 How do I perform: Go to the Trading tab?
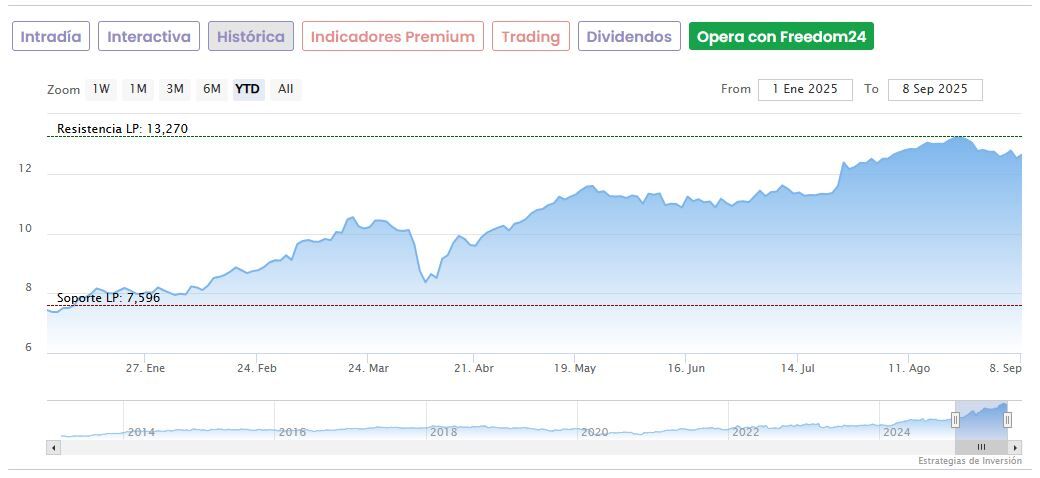(530, 37)
